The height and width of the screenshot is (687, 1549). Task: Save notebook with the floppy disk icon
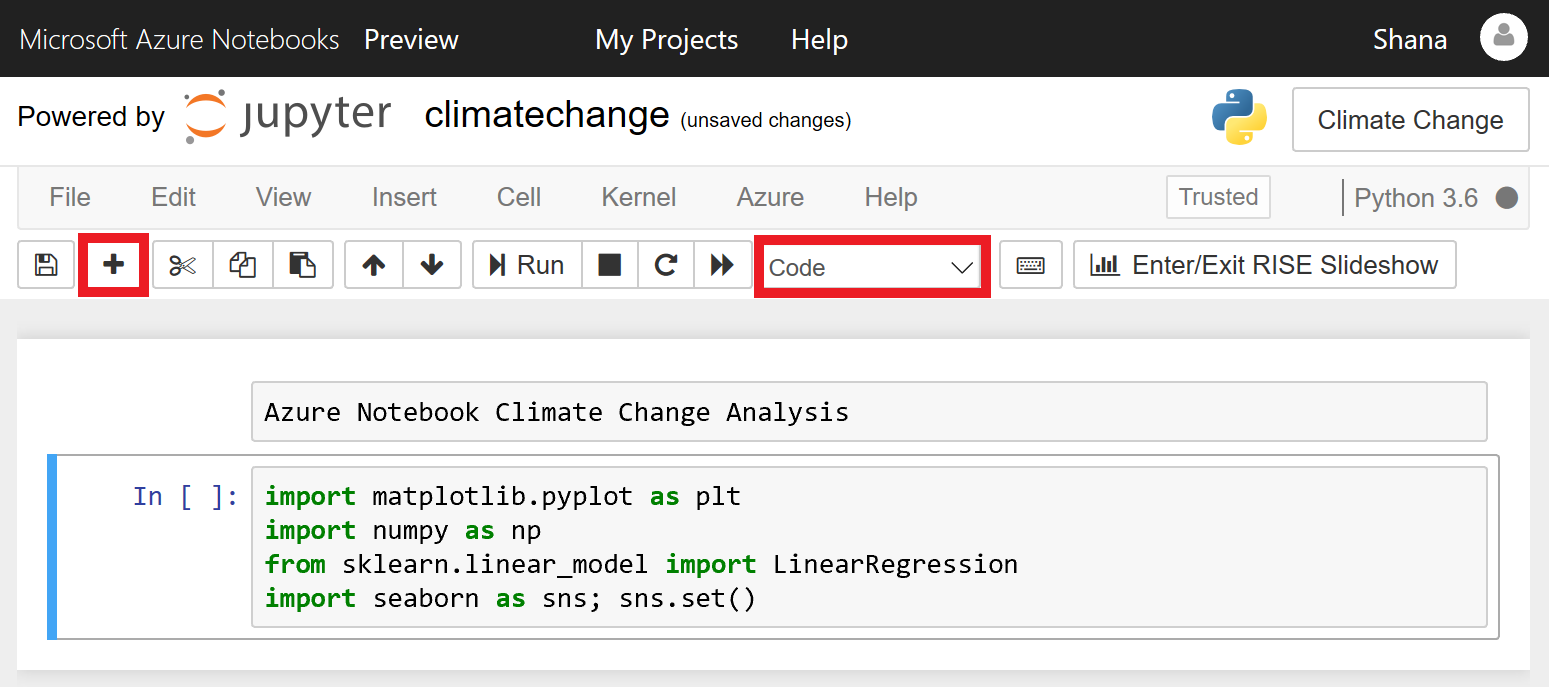pyautogui.click(x=46, y=265)
